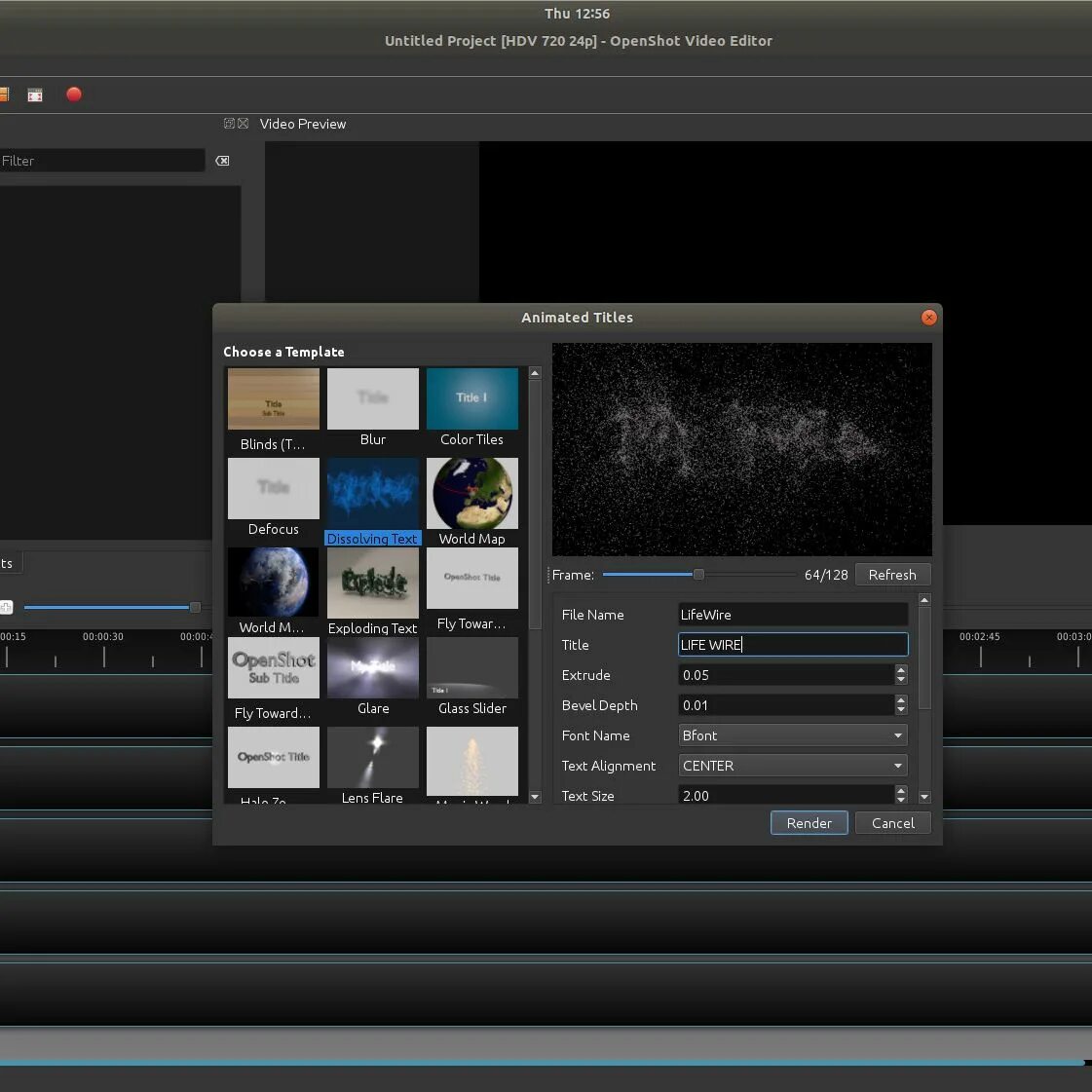
Task: Click Cancel in Animated Titles dialog
Action: (x=892, y=823)
